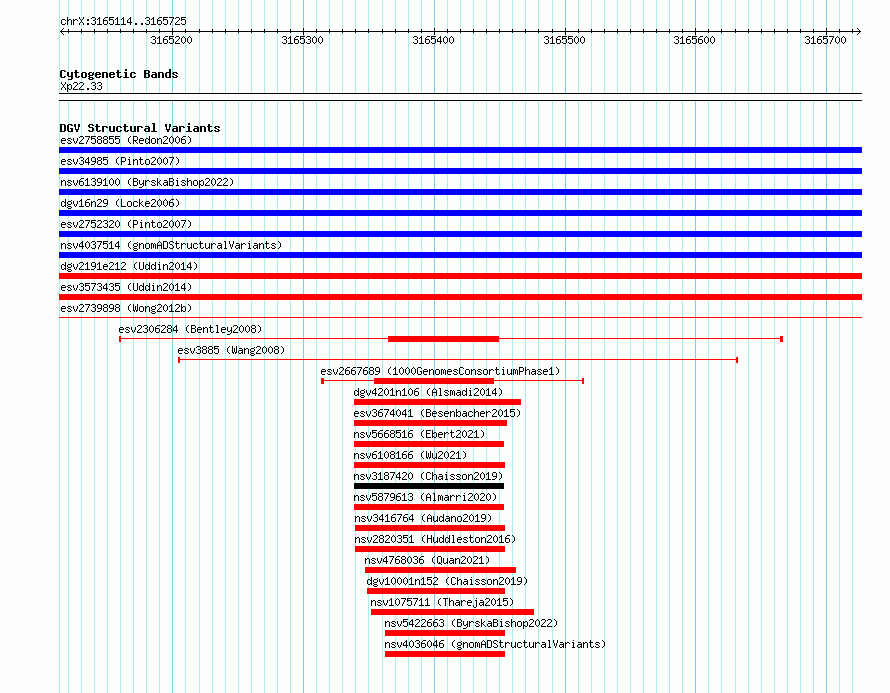Click the nsv4768036 (Quan2021) label
Viewport: 890px width, 693px height.
[x=427, y=560]
